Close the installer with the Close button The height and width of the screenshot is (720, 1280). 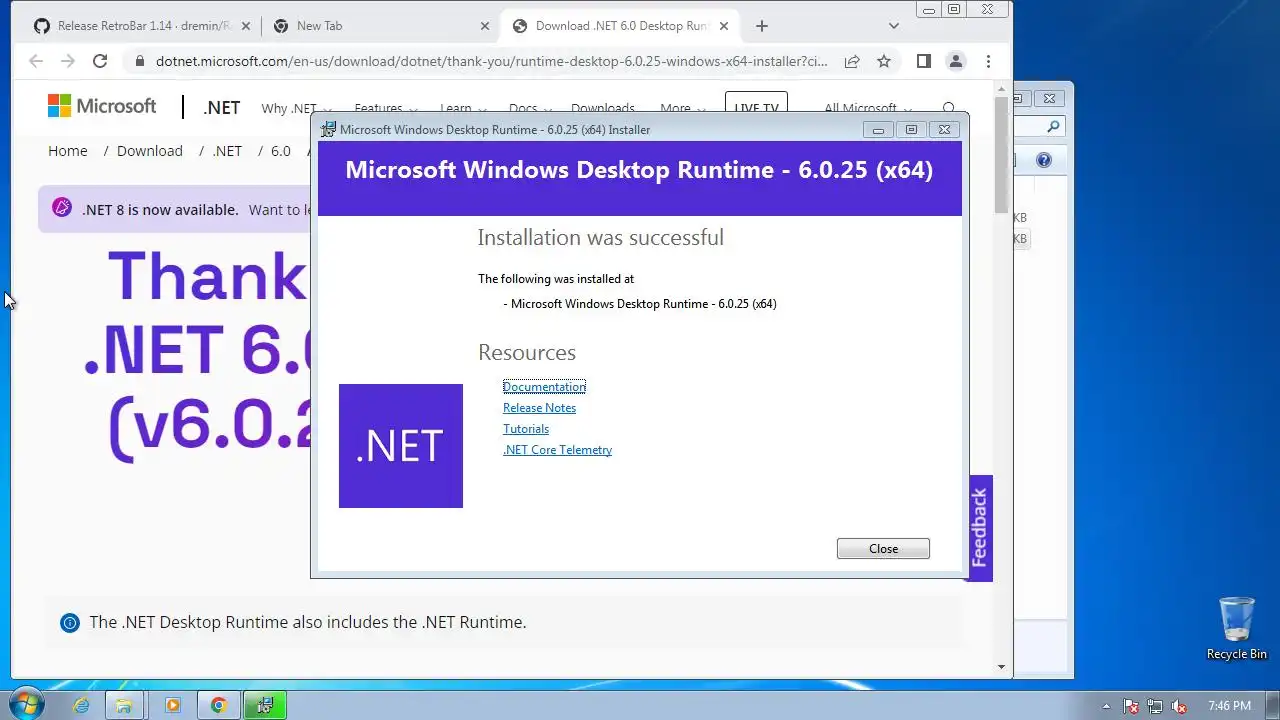pos(883,548)
